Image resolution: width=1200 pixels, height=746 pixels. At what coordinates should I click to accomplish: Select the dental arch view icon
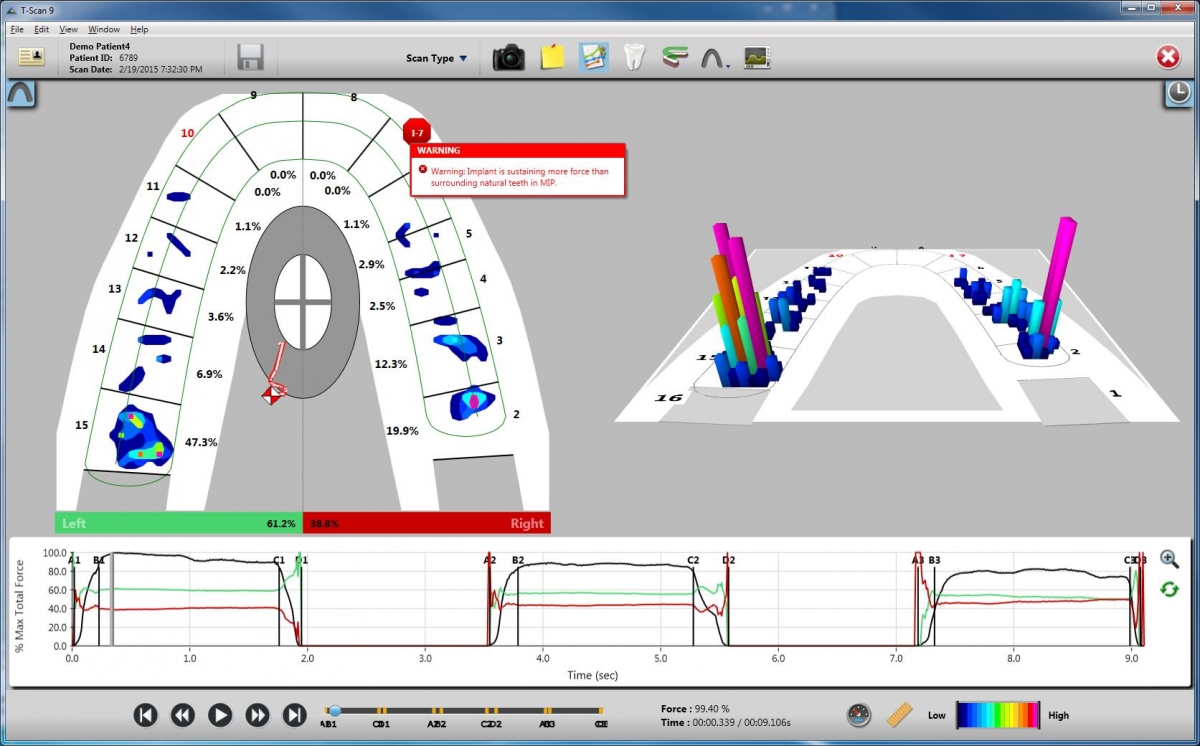click(x=712, y=57)
